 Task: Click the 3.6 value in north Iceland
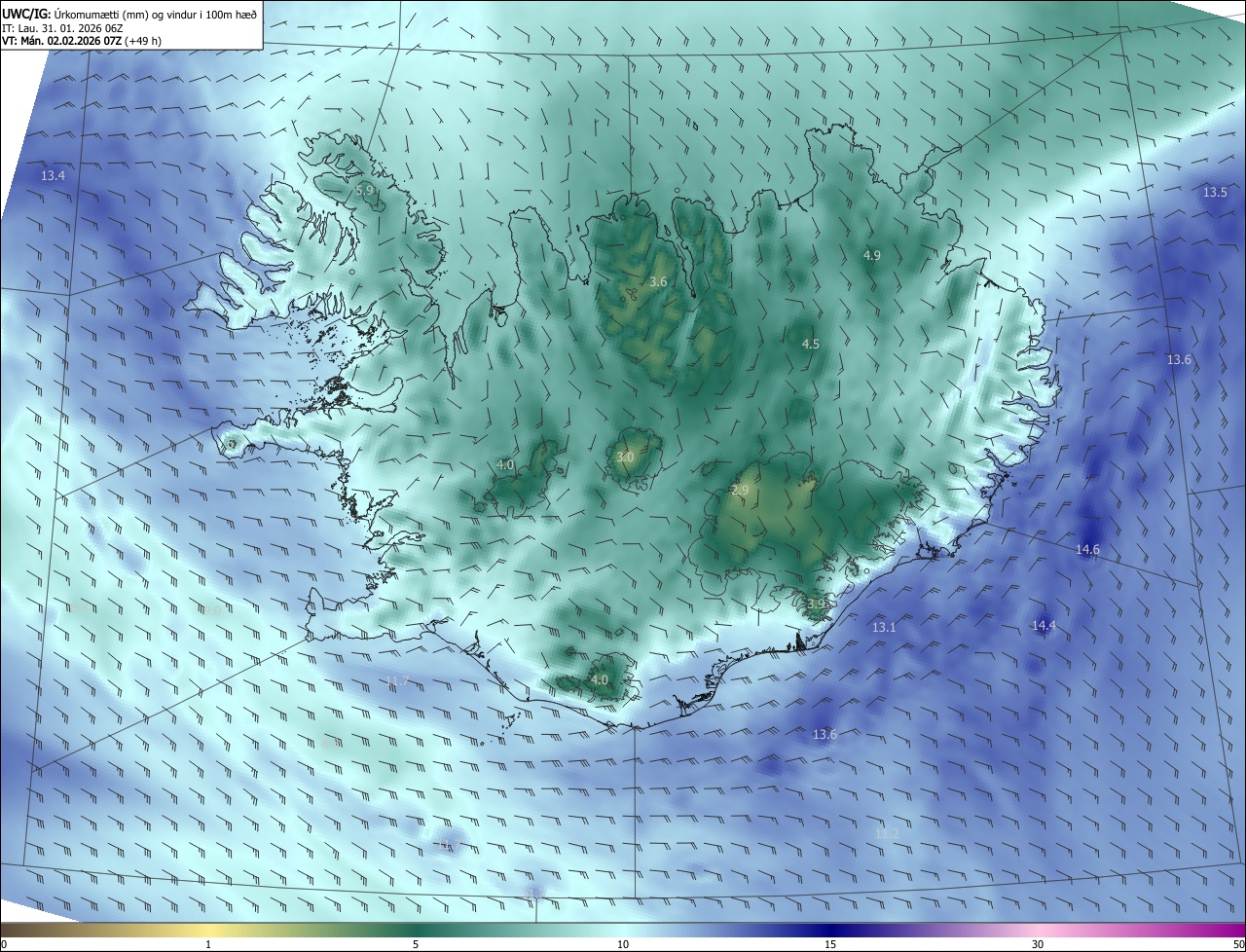click(658, 281)
